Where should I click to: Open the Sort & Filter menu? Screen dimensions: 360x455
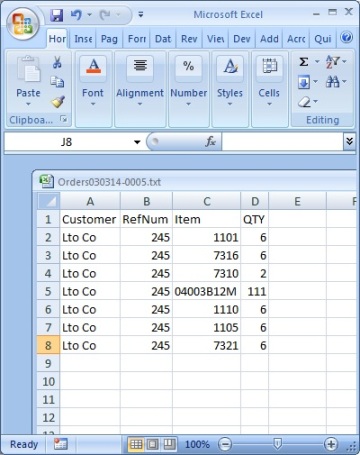click(336, 62)
